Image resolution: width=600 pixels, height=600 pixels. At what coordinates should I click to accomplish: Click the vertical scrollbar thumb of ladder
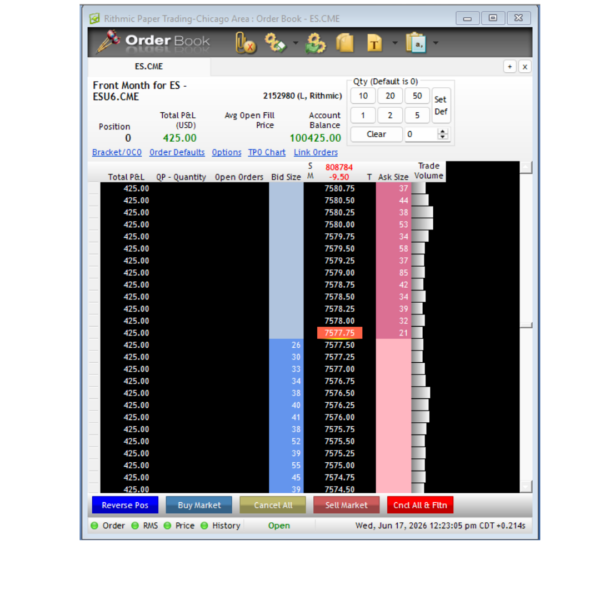click(526, 249)
